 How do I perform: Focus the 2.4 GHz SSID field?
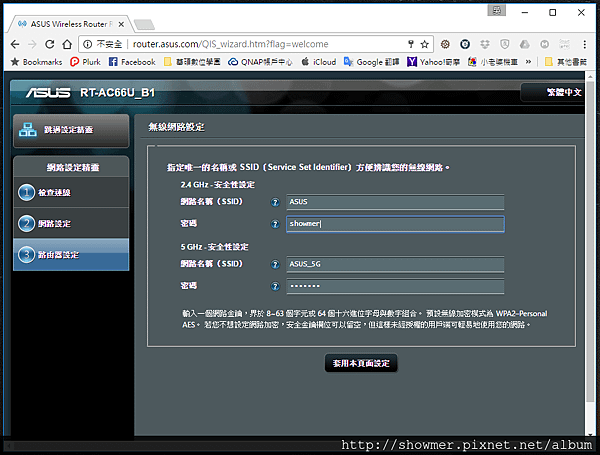pyautogui.click(x=395, y=202)
